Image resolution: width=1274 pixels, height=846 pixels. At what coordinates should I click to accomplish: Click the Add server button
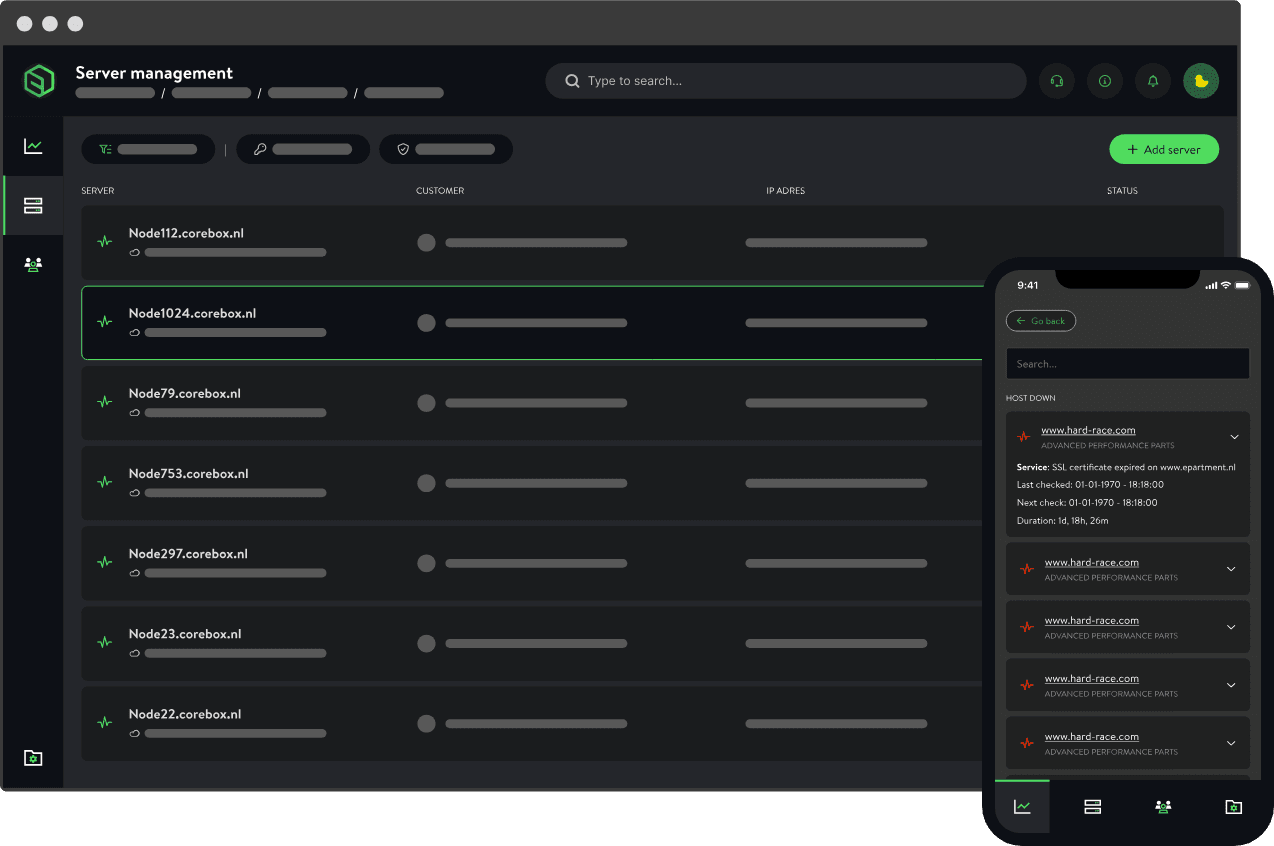click(1163, 148)
